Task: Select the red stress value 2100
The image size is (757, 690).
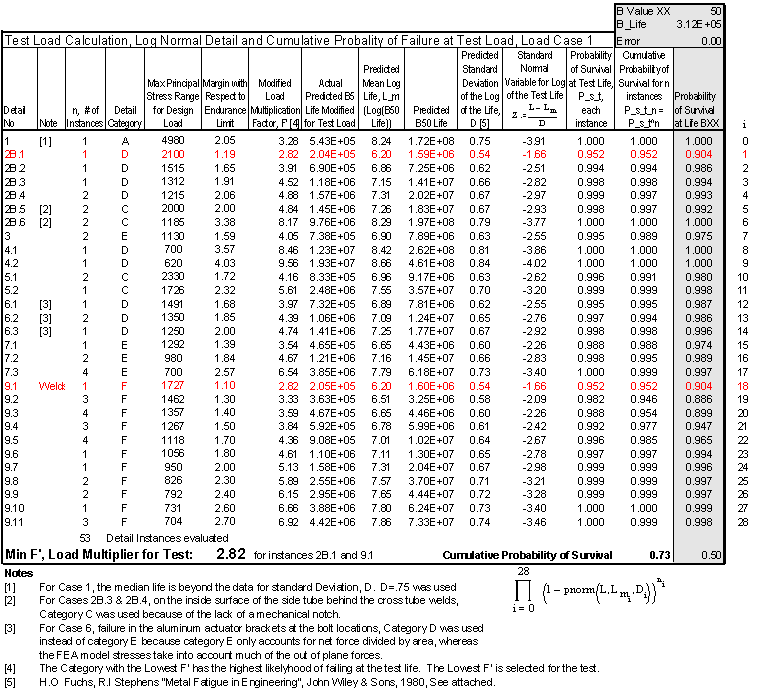Action: 173,154
